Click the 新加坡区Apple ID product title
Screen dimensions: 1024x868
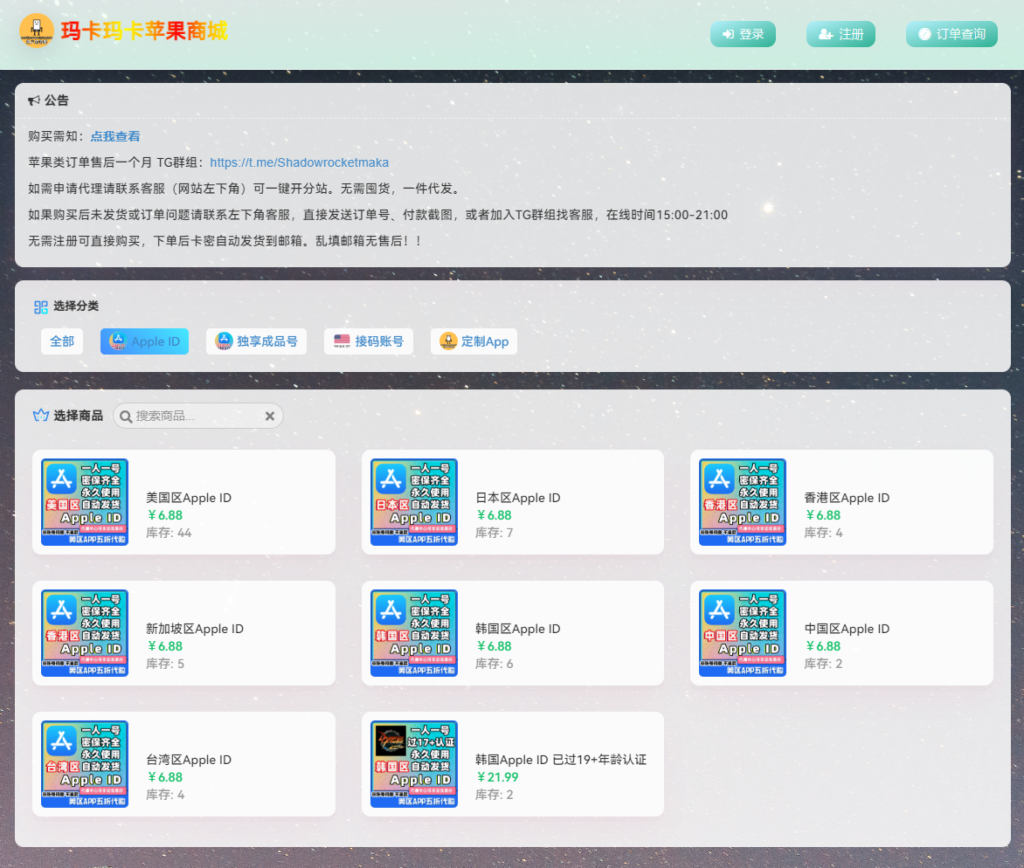pyautogui.click(x=195, y=629)
